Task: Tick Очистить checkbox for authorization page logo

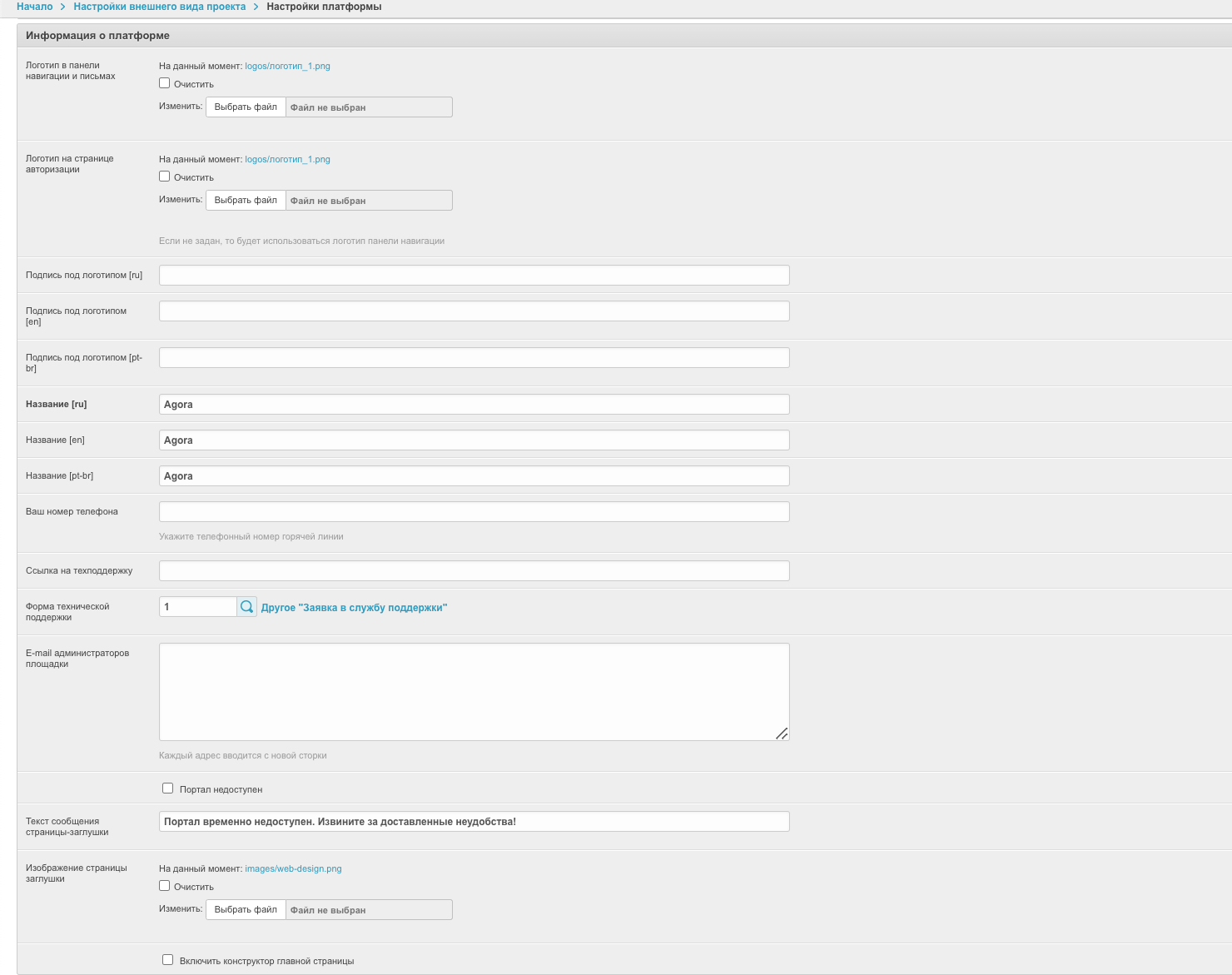Action: tap(165, 177)
